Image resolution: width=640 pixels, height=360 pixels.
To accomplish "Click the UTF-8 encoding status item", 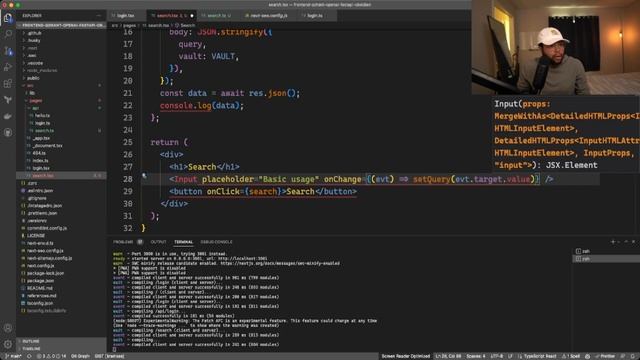I will point(497,356).
